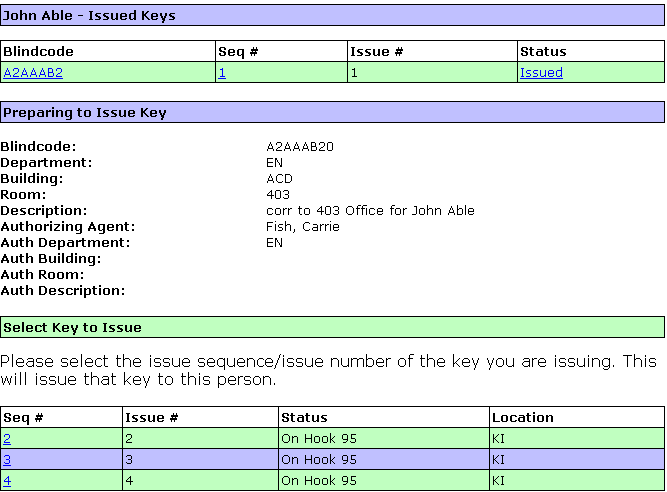Click the 'Authorizing Agent:' label

click(68, 227)
